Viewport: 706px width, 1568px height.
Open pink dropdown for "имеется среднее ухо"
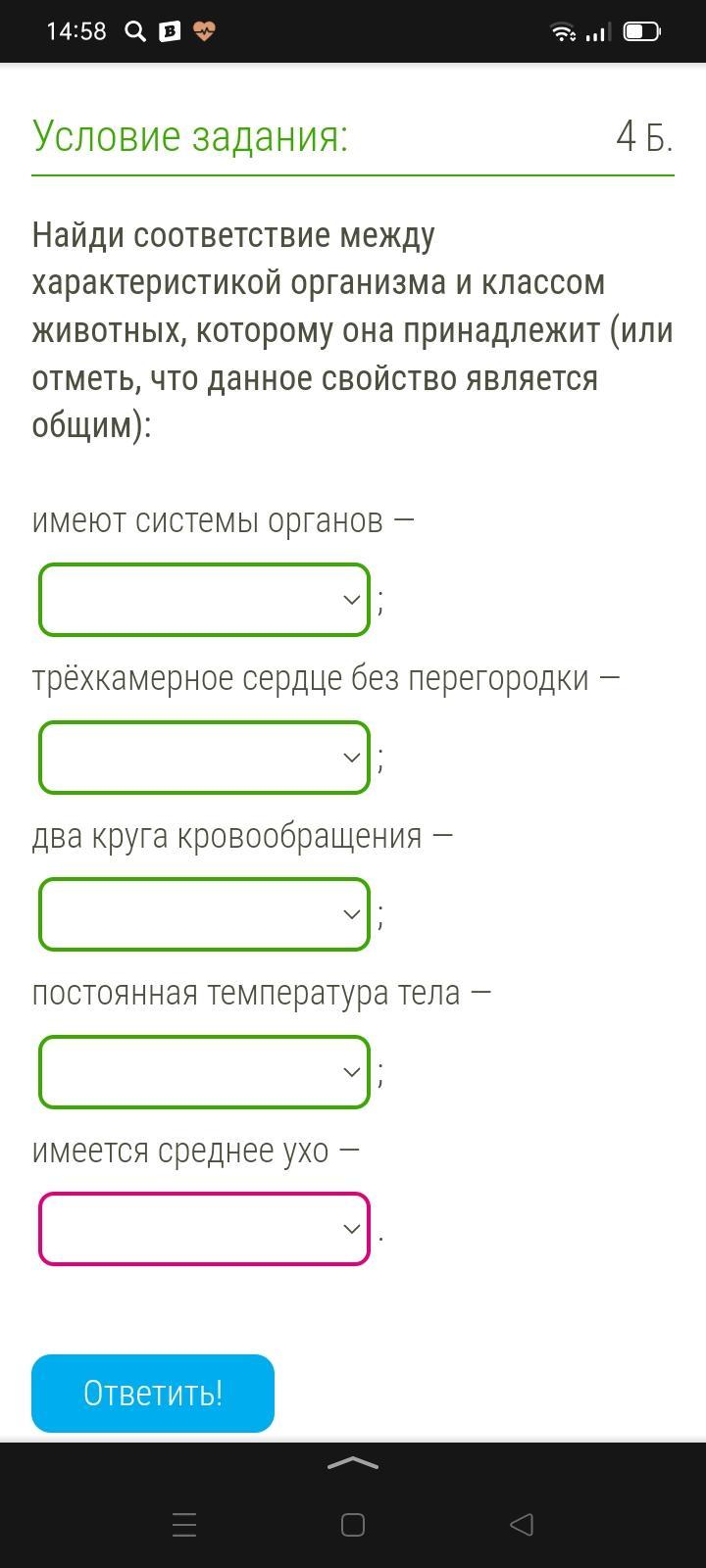[204, 1229]
